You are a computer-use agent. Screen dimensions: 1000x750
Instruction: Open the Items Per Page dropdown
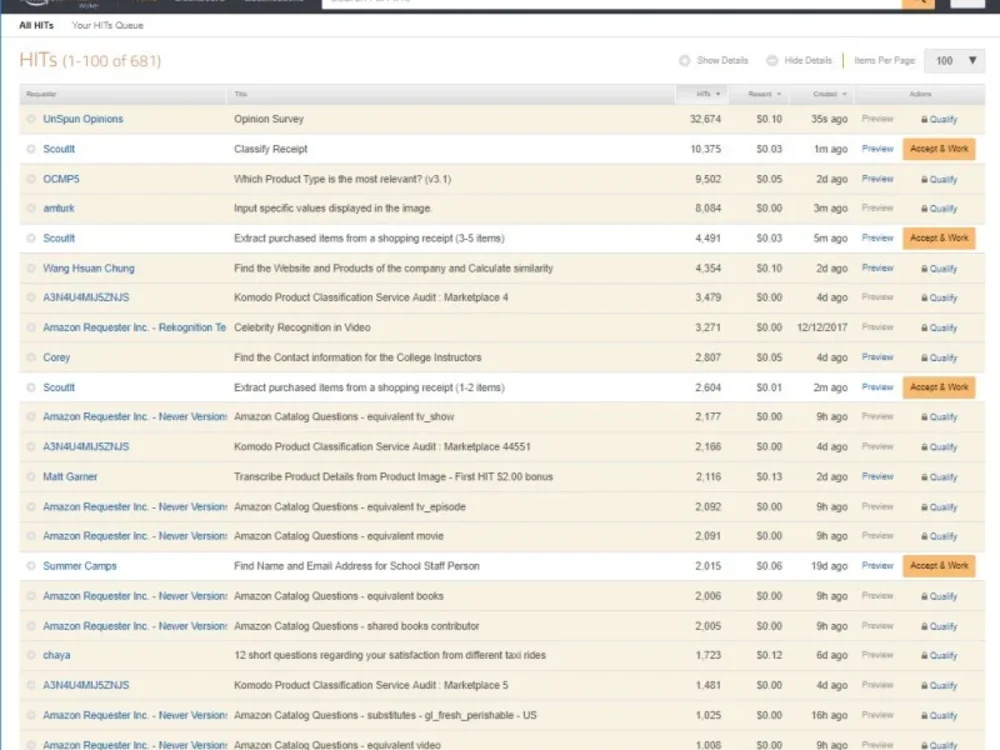pos(954,61)
